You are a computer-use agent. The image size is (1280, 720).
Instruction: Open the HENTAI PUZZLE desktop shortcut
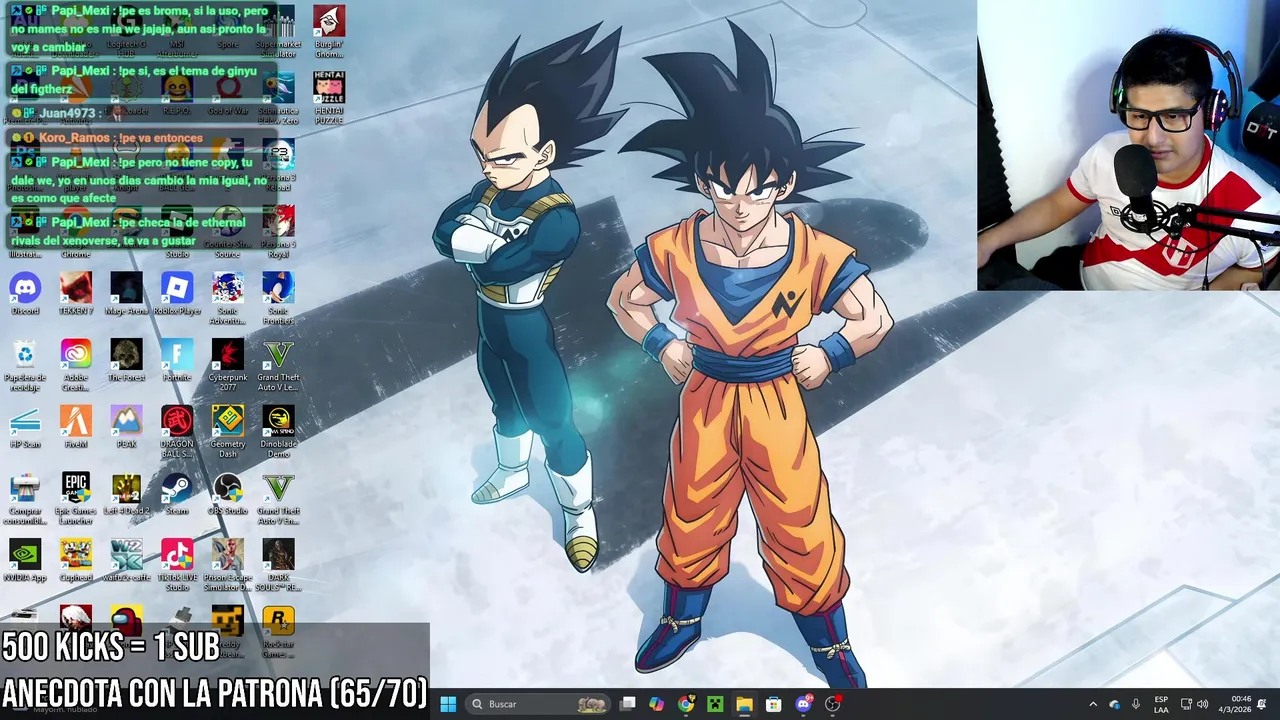click(x=329, y=99)
